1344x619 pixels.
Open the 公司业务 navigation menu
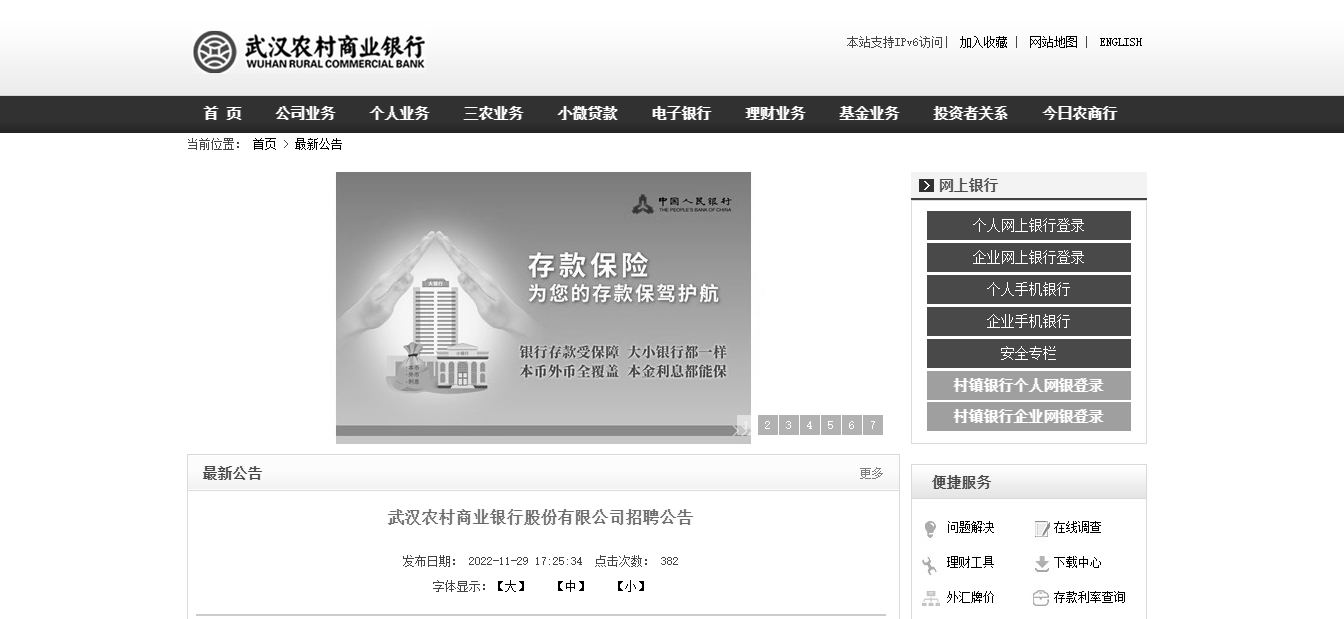305,114
